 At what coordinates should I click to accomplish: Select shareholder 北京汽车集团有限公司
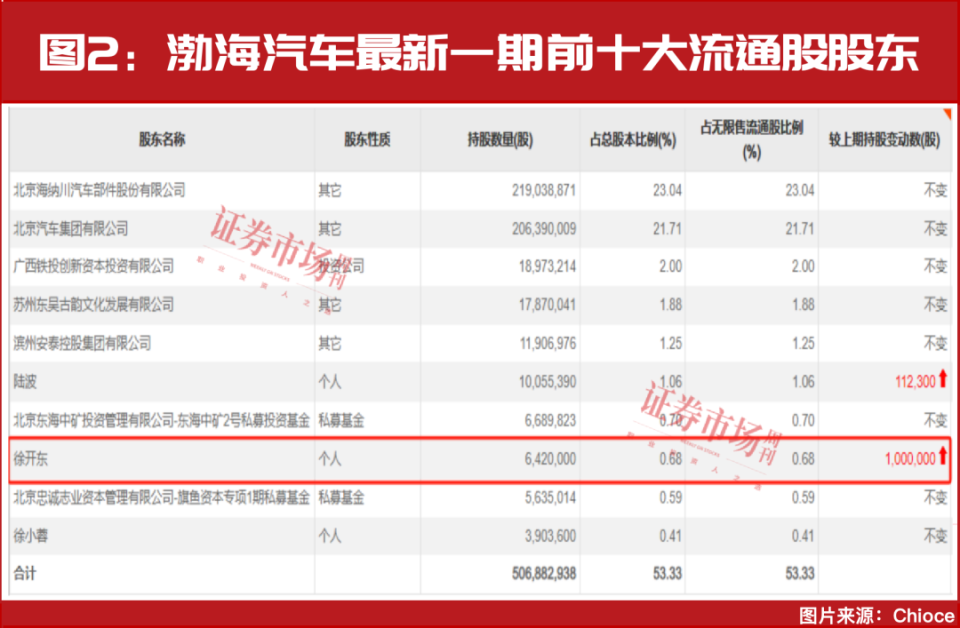(x=71, y=229)
